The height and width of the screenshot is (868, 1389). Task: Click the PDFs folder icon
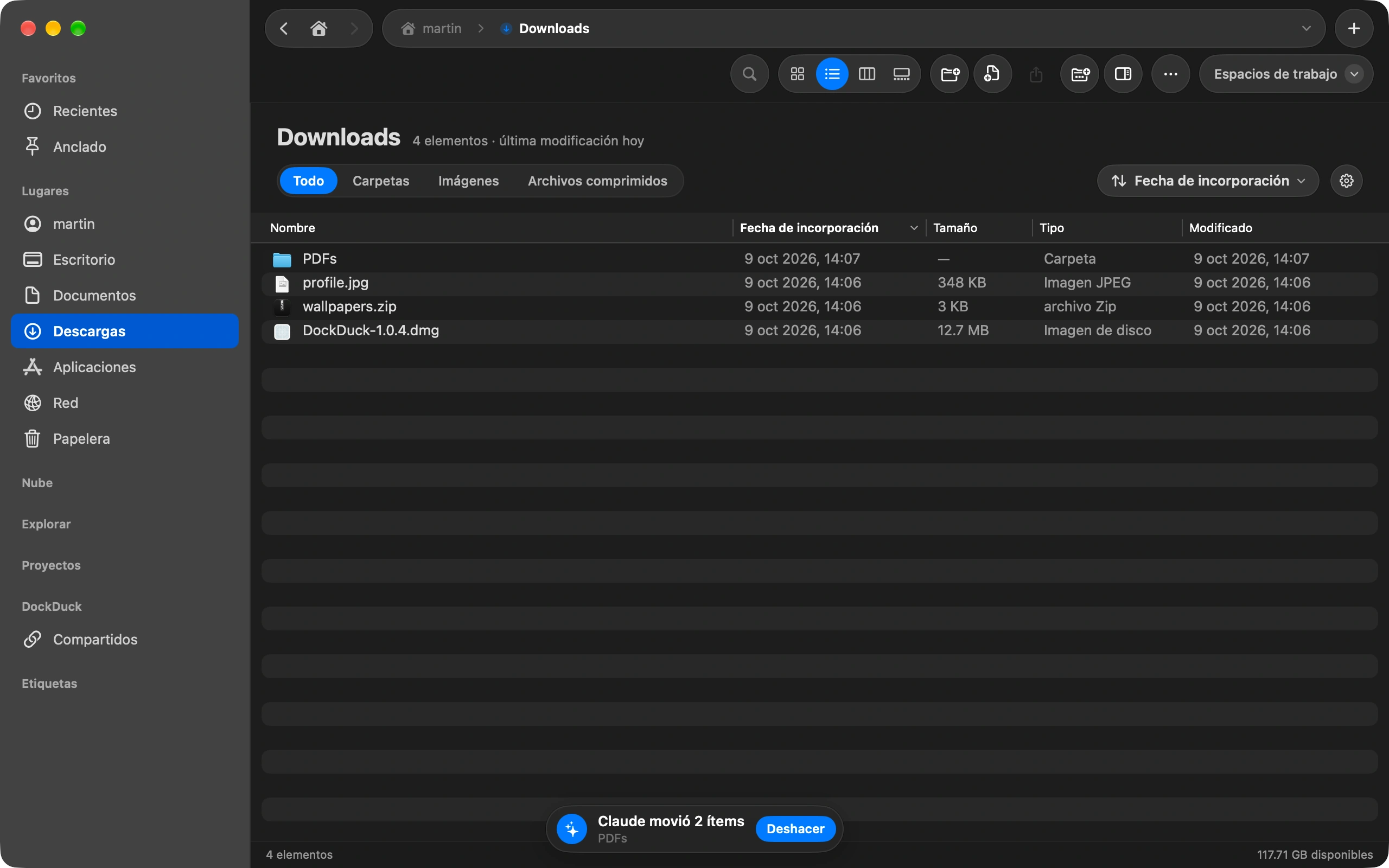(x=282, y=259)
